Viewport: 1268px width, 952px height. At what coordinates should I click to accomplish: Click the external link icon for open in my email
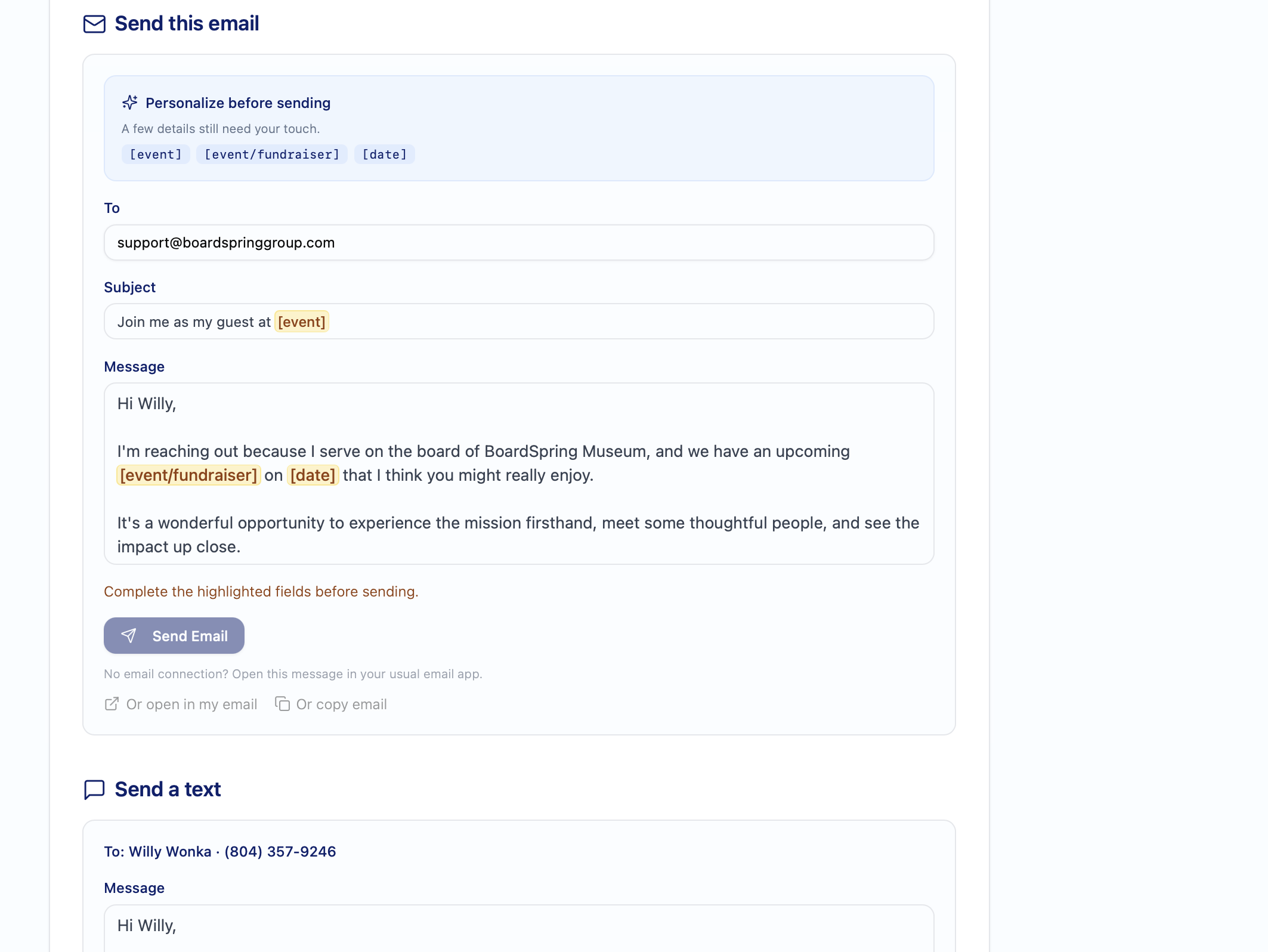(112, 704)
